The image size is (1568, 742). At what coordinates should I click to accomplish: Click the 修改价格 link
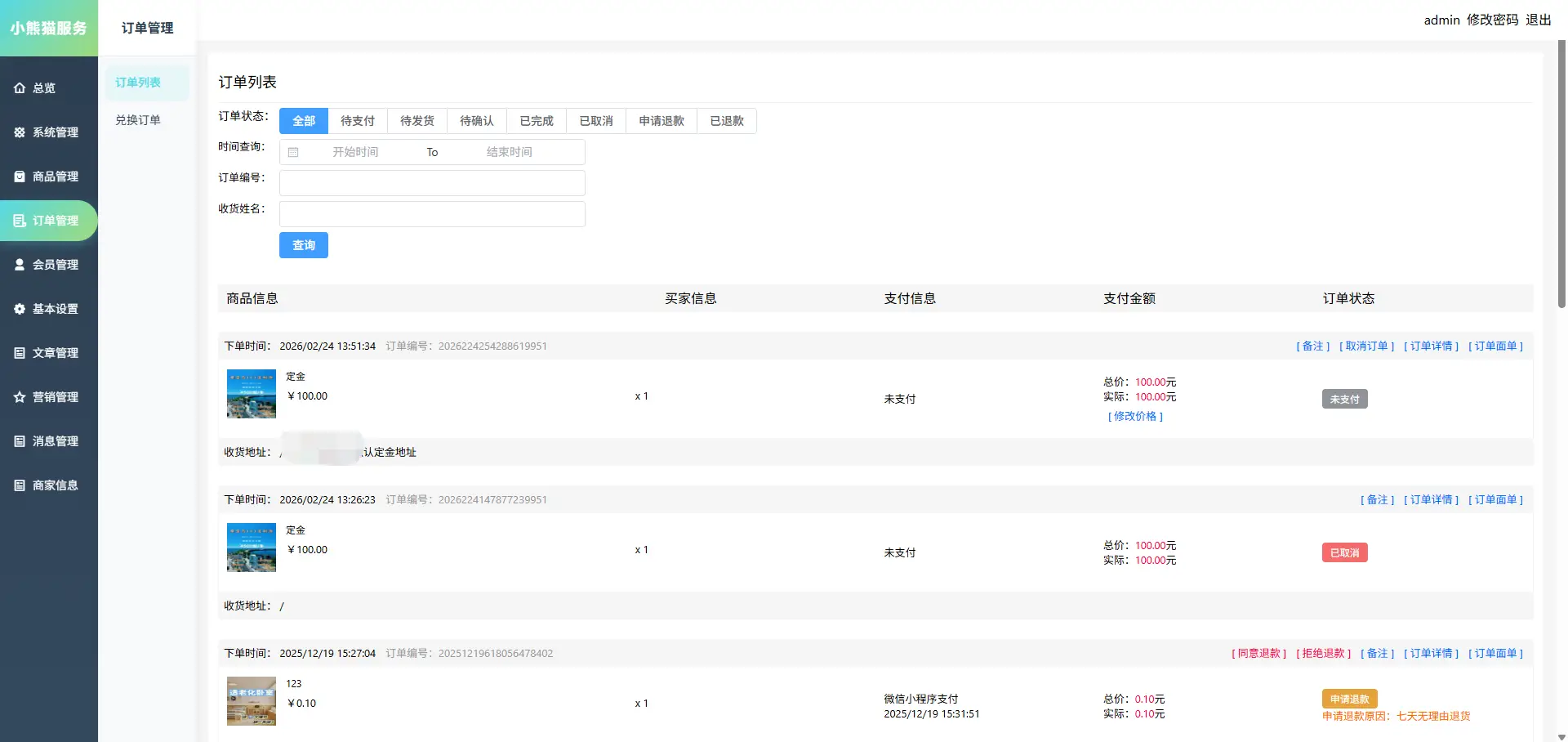(x=1135, y=417)
